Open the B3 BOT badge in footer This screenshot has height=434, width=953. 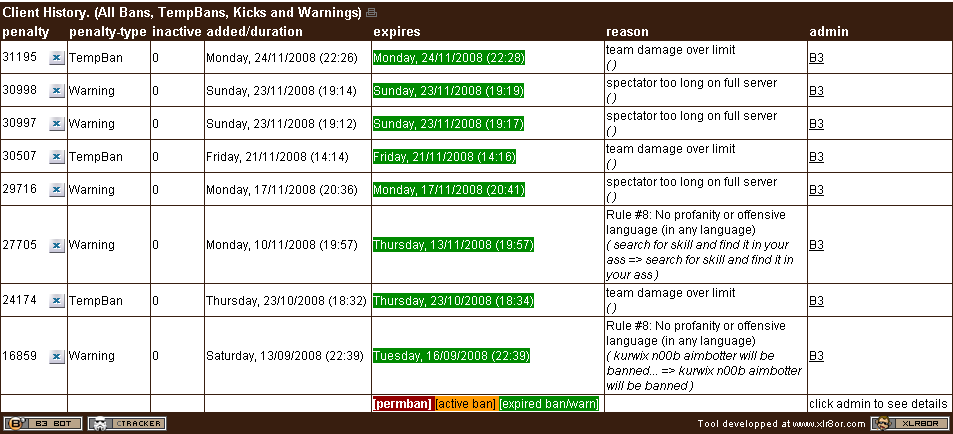pos(42,423)
